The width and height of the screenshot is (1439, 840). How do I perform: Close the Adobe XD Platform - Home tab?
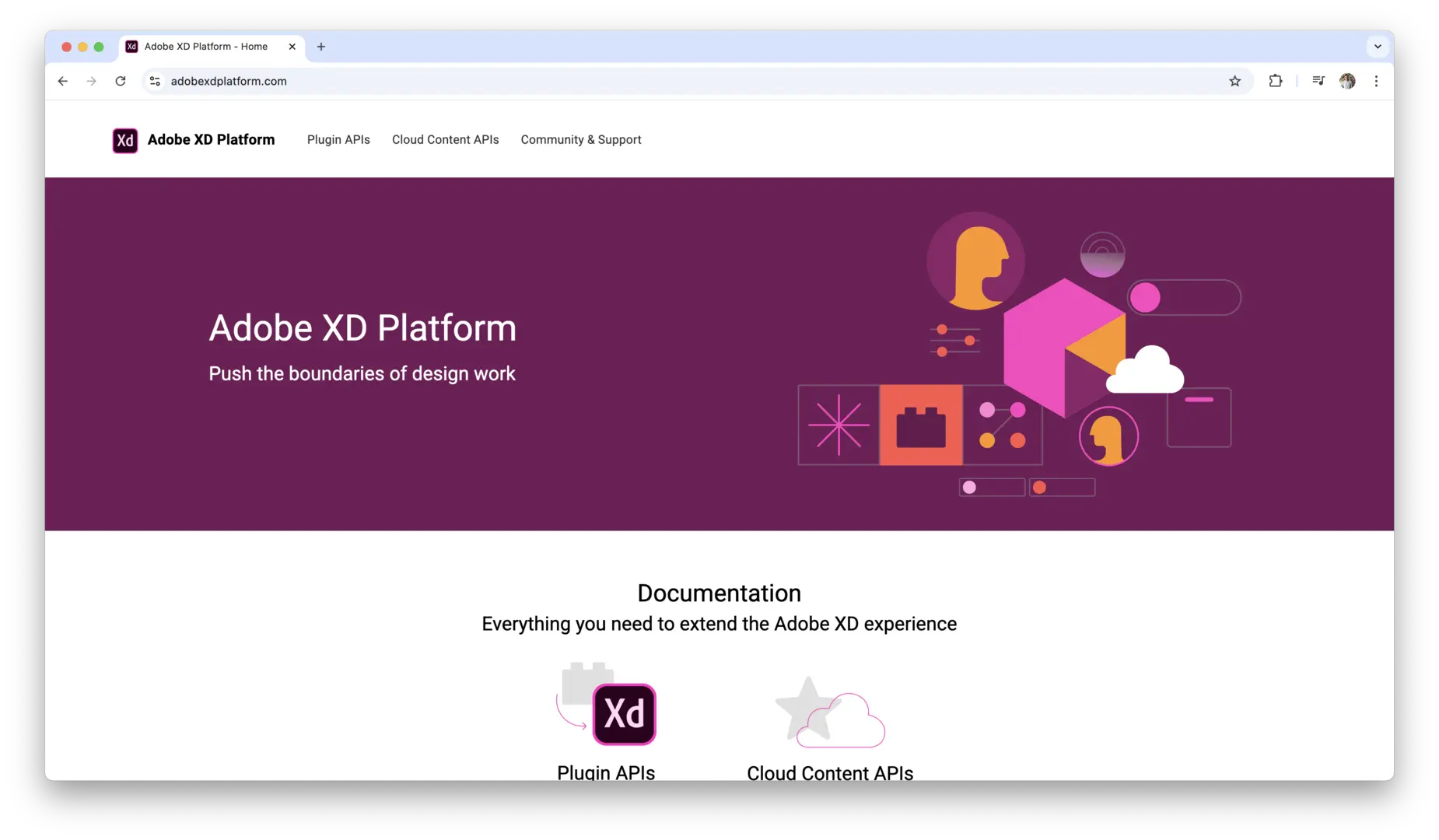(x=292, y=47)
